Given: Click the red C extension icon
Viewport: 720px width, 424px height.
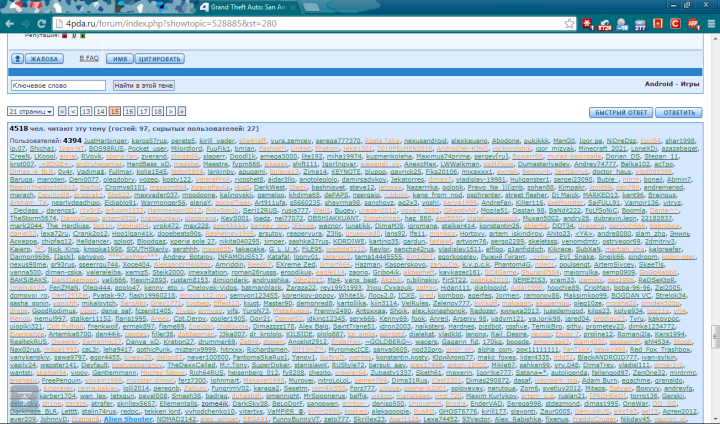Looking at the screenshot, I should [675, 23].
